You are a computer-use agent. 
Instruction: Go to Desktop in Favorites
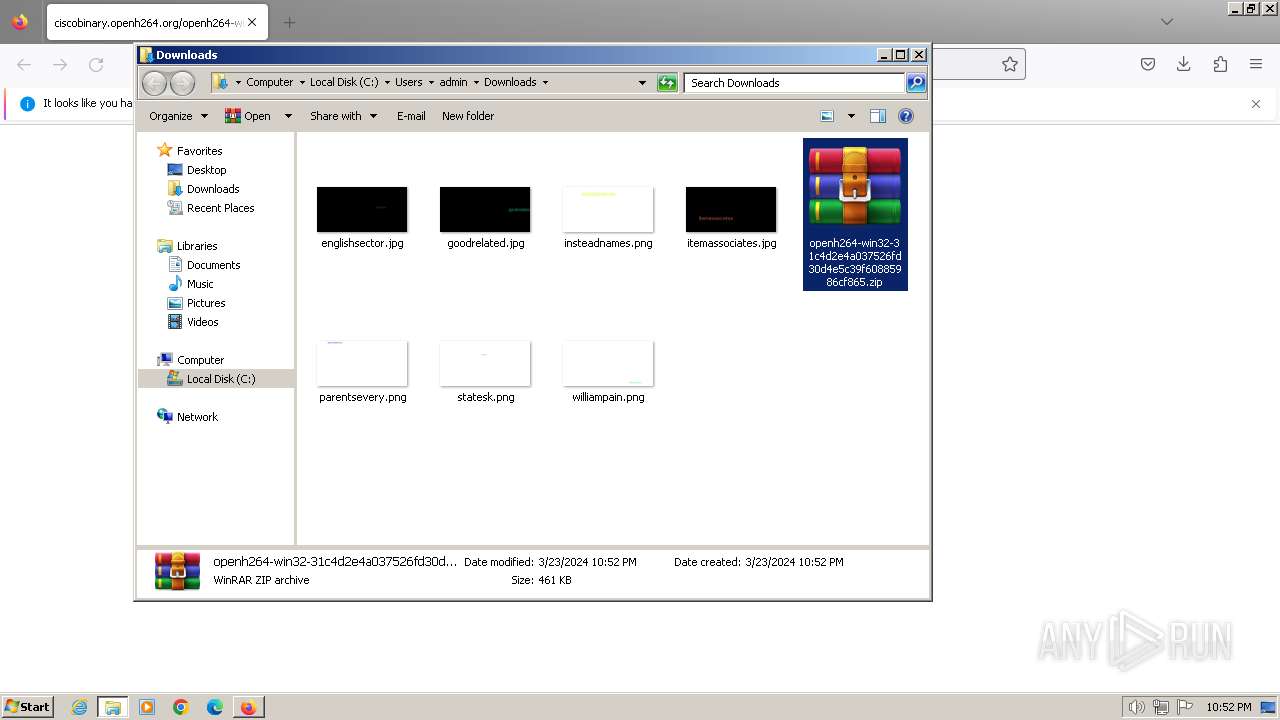(x=206, y=170)
